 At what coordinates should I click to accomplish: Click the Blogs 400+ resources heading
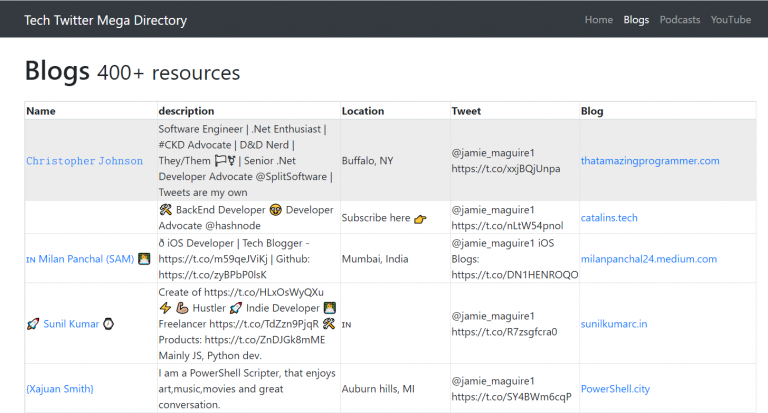click(x=132, y=72)
